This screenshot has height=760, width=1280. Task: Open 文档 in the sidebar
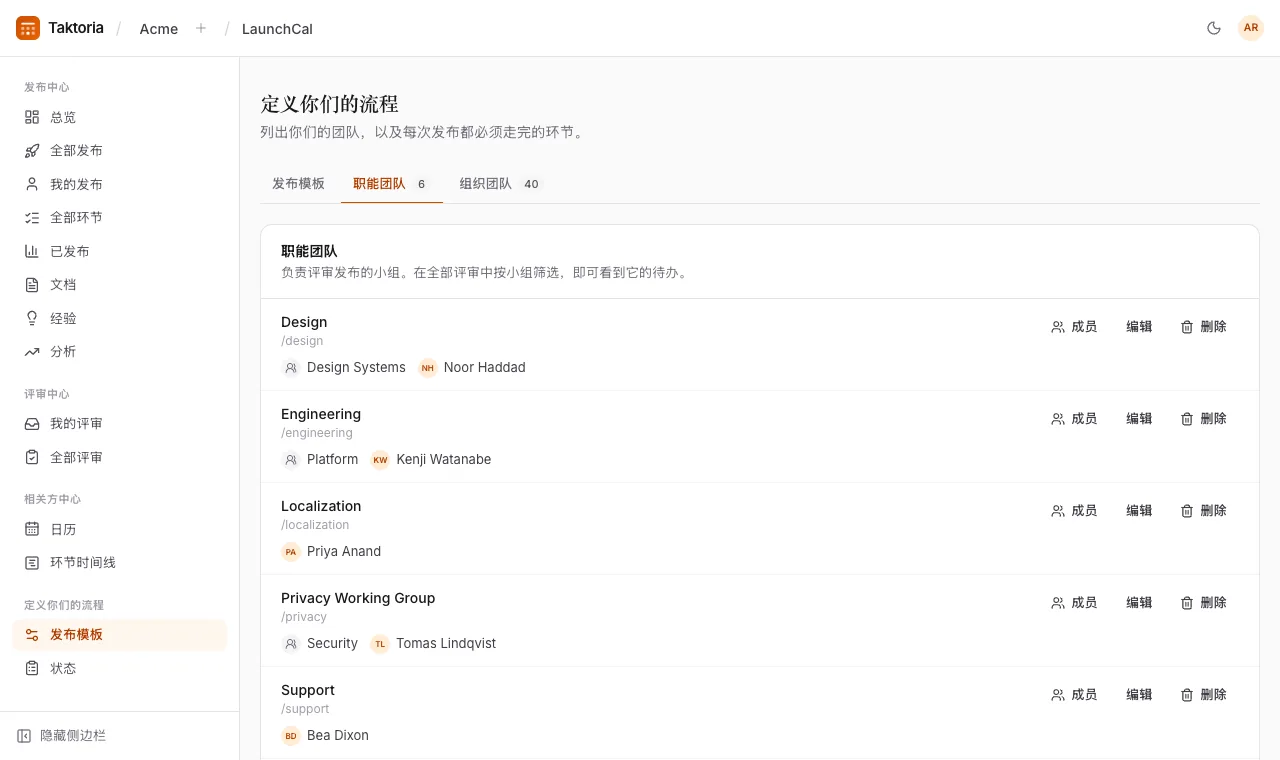(120, 285)
